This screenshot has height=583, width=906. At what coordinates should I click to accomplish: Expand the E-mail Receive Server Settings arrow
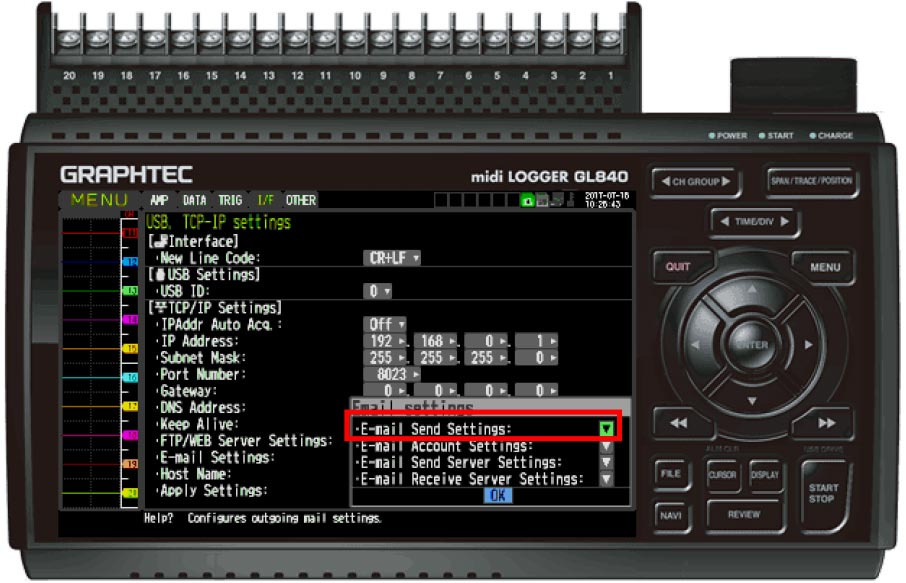point(606,479)
